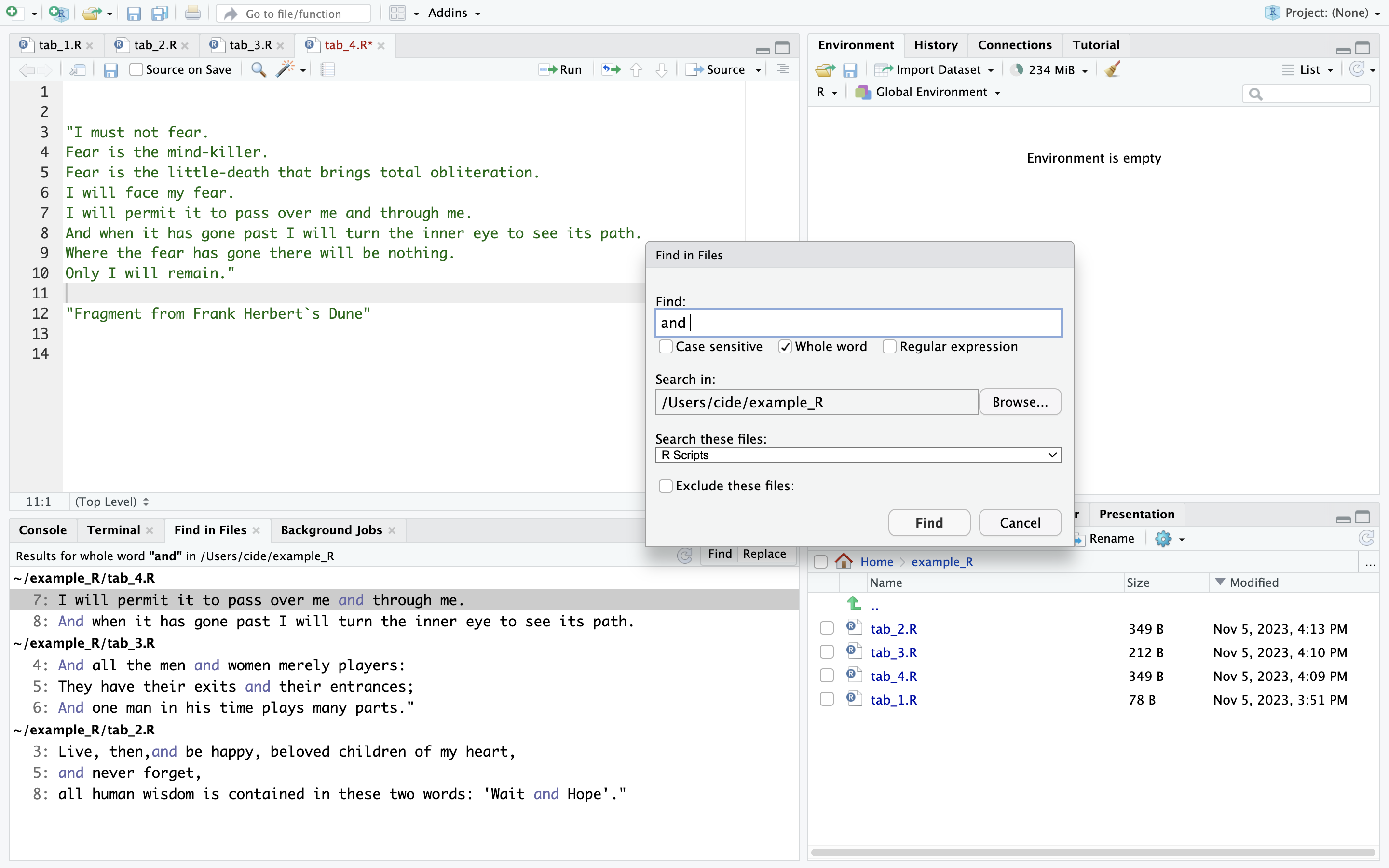Select the checkbox for tab_2.R
Image resolution: width=1389 pixels, height=868 pixels.
click(x=827, y=628)
